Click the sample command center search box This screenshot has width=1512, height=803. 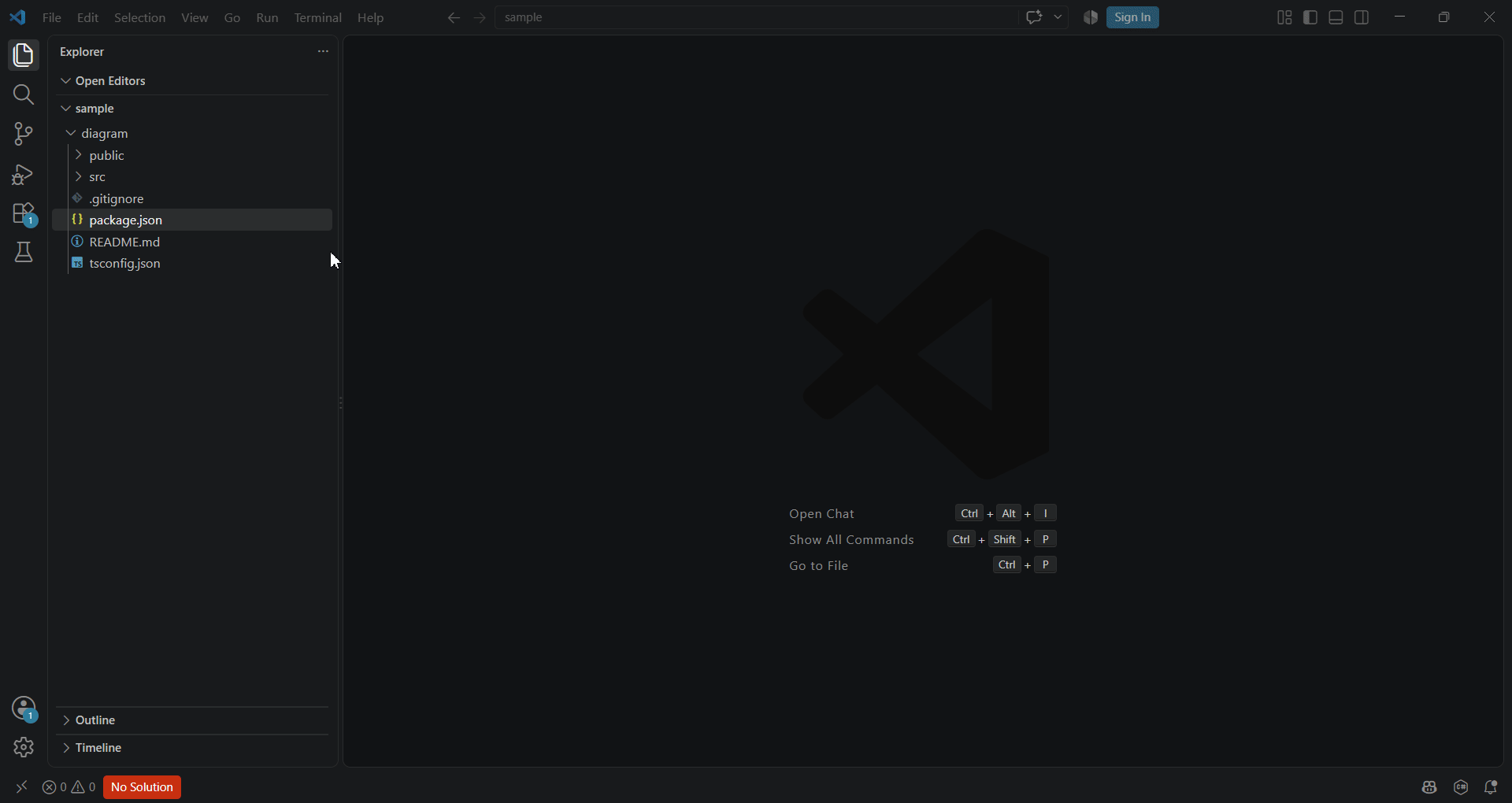pyautogui.click(x=756, y=17)
